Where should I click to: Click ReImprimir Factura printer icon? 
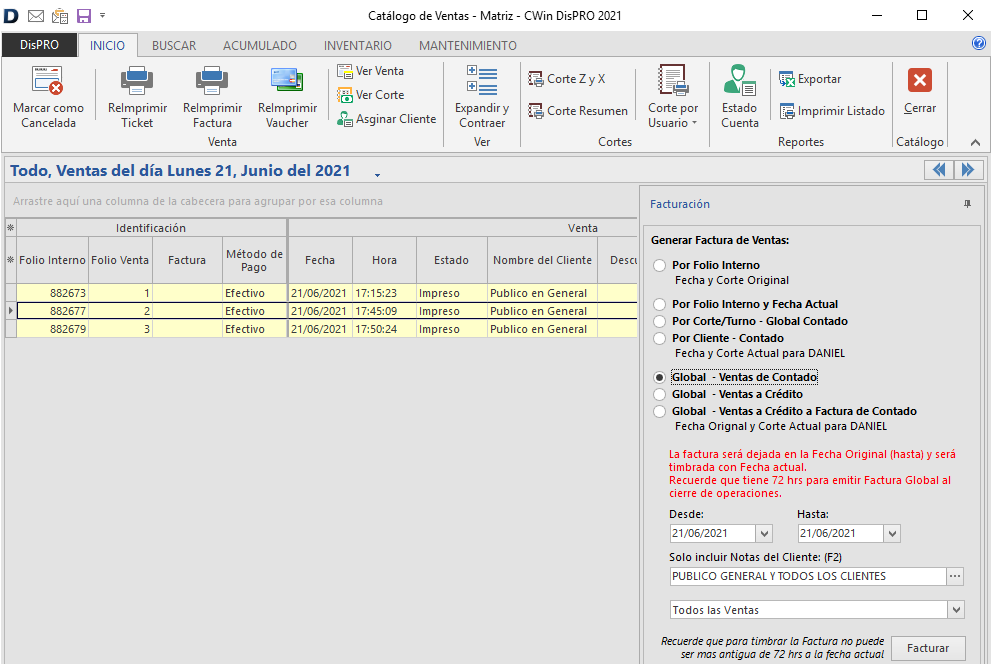pyautogui.click(x=212, y=80)
